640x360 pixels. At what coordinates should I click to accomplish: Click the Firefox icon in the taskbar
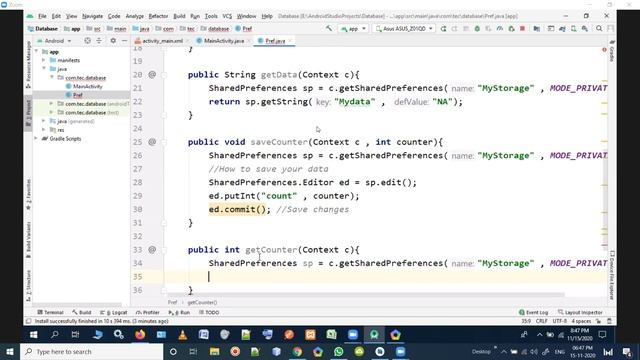pyautogui.click(x=140, y=335)
